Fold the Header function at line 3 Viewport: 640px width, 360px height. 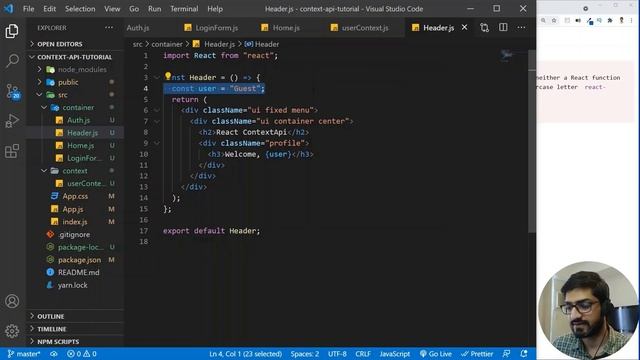coord(157,77)
